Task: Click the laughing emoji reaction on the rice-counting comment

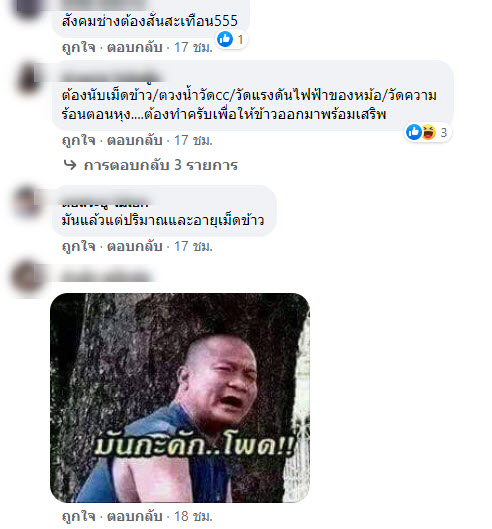Action: click(x=429, y=132)
